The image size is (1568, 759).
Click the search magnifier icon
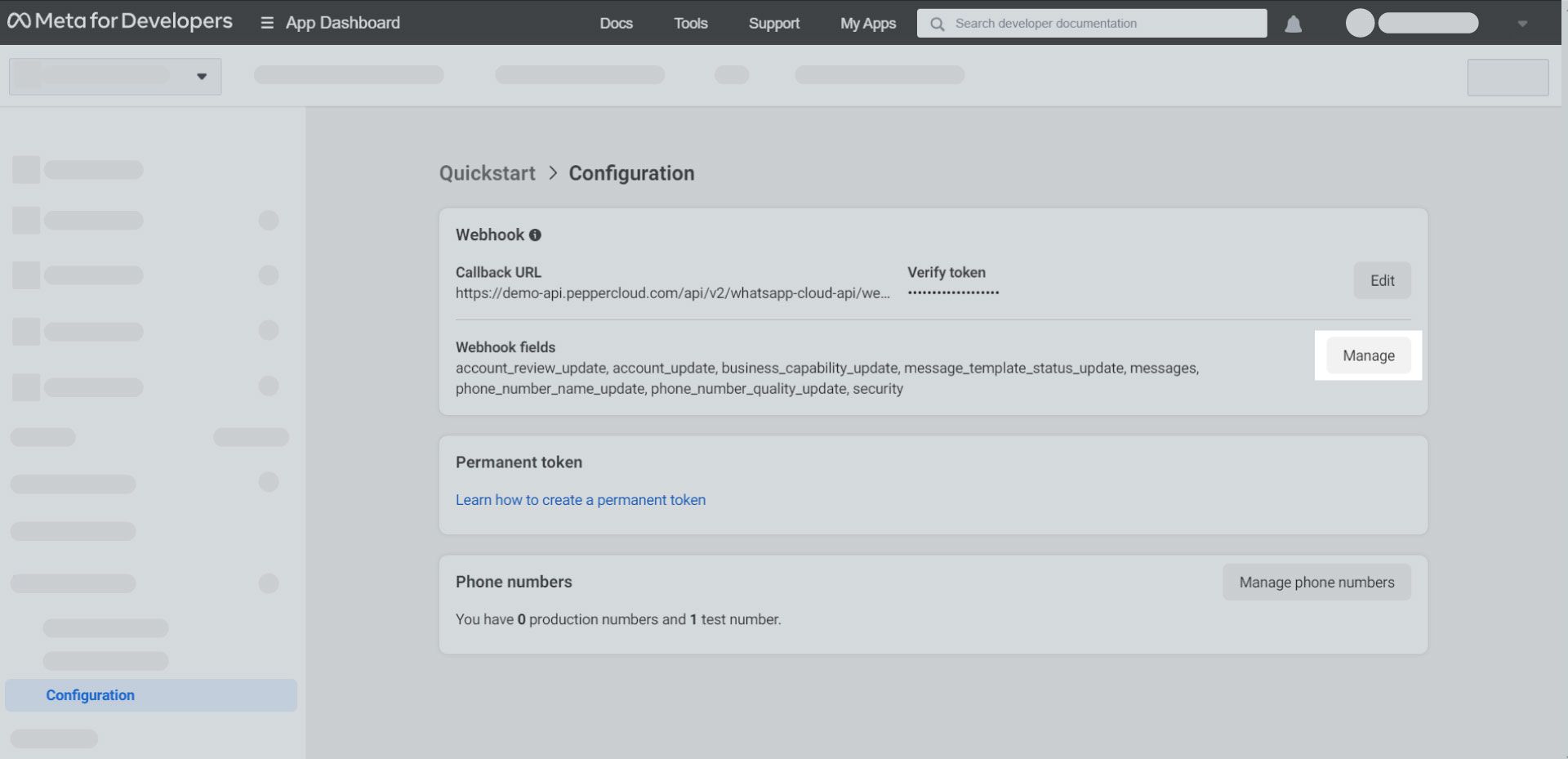click(938, 24)
